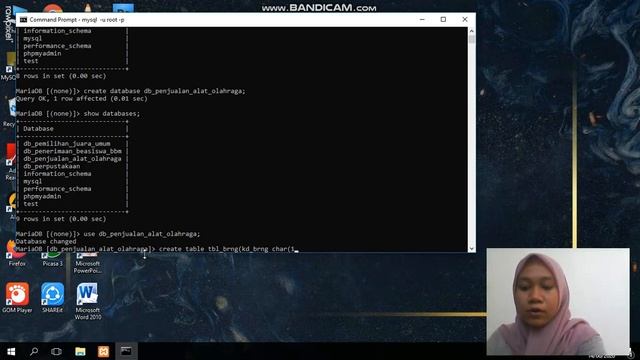Close the Command Prompt window
This screenshot has width=640, height=360.
pyautogui.click(x=464, y=20)
